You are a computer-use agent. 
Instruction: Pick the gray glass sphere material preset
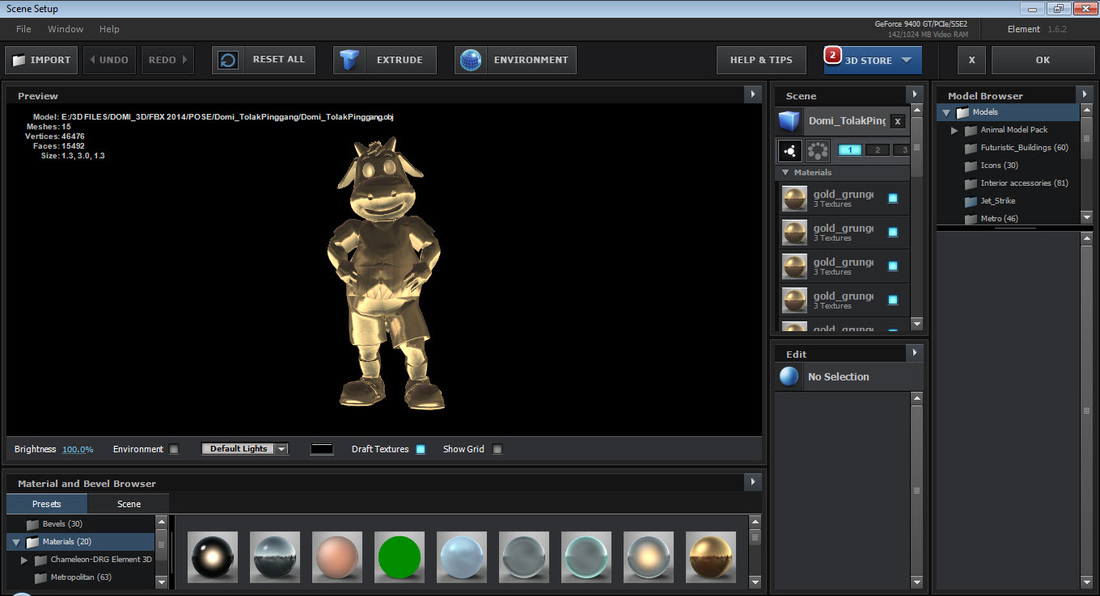point(524,557)
